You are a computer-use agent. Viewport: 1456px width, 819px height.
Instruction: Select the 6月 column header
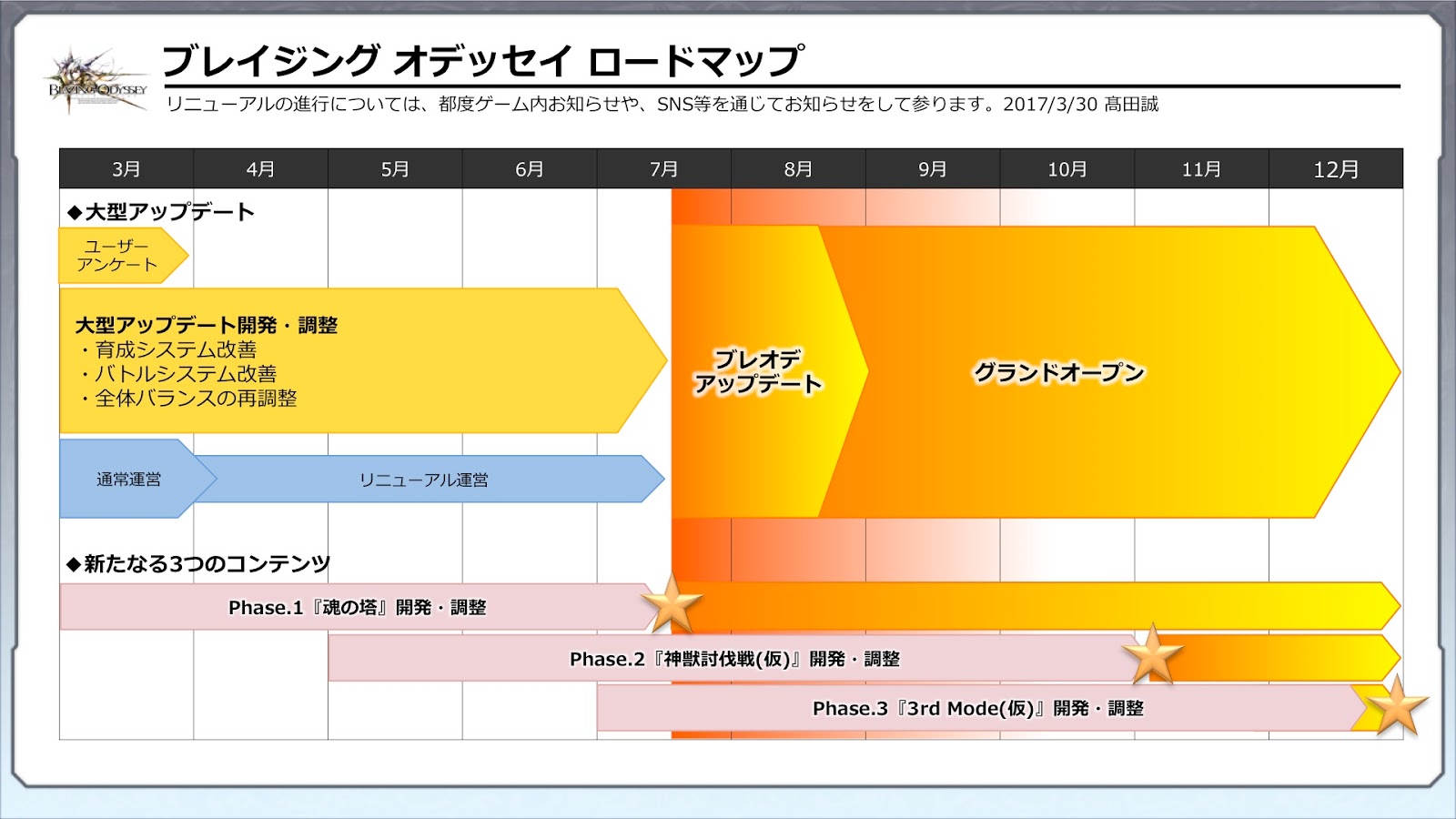coord(530,169)
